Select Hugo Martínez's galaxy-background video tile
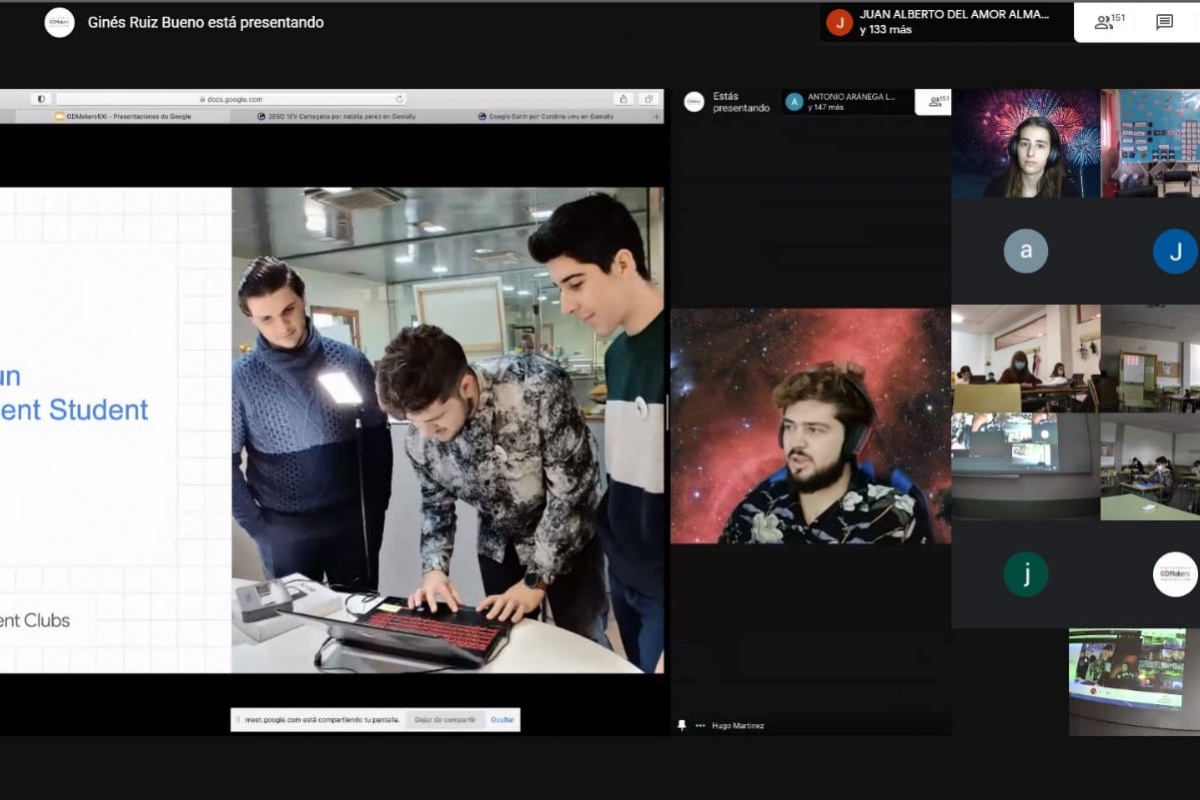 coord(811,426)
